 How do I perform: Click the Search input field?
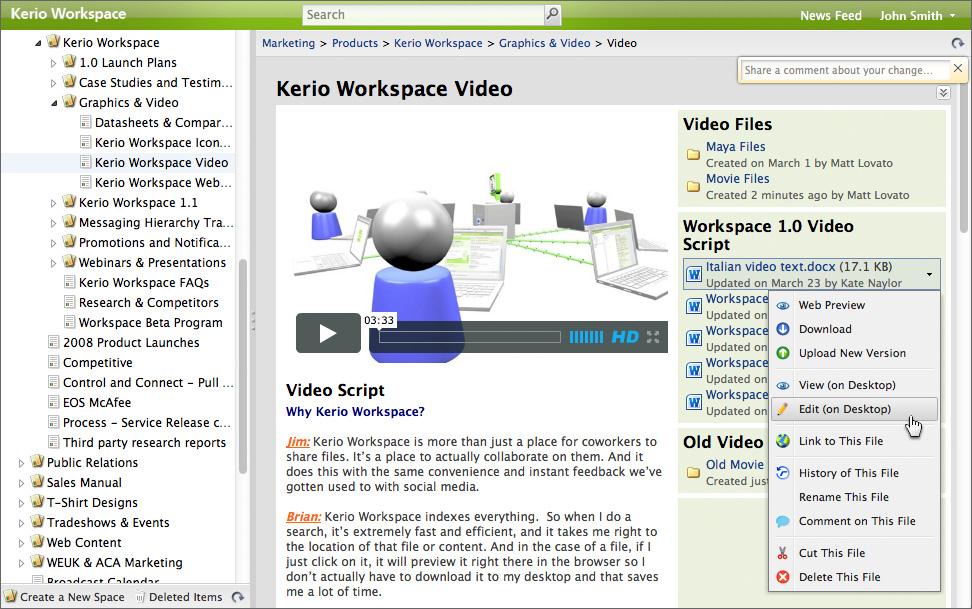tap(424, 14)
